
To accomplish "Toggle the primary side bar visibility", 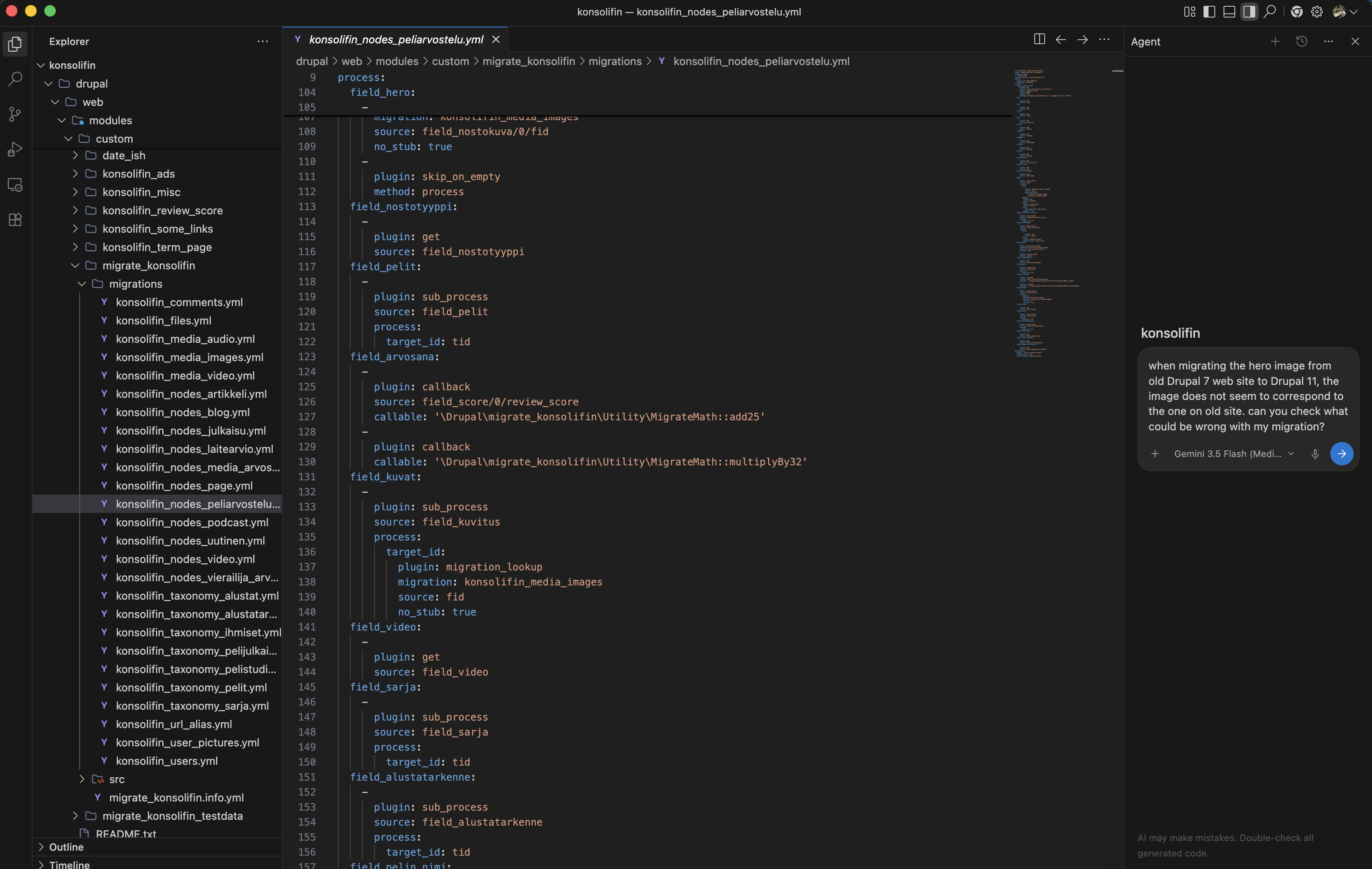I will click(x=1209, y=11).
